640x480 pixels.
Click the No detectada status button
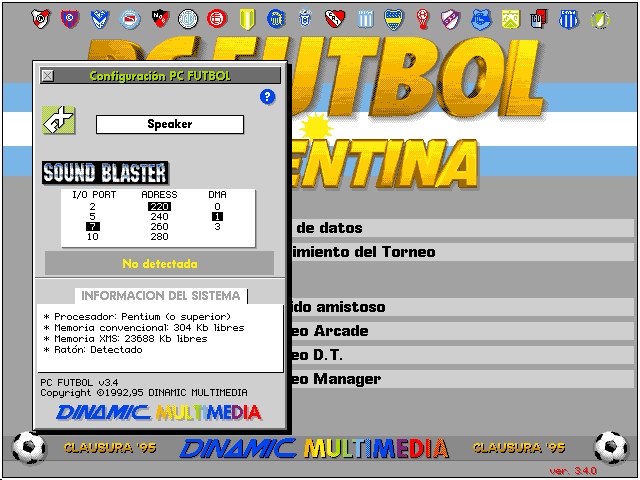[x=160, y=264]
